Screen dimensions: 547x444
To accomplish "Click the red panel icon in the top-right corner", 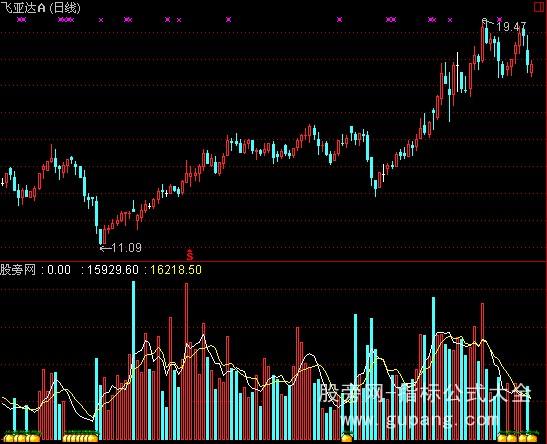I will (540, 7).
